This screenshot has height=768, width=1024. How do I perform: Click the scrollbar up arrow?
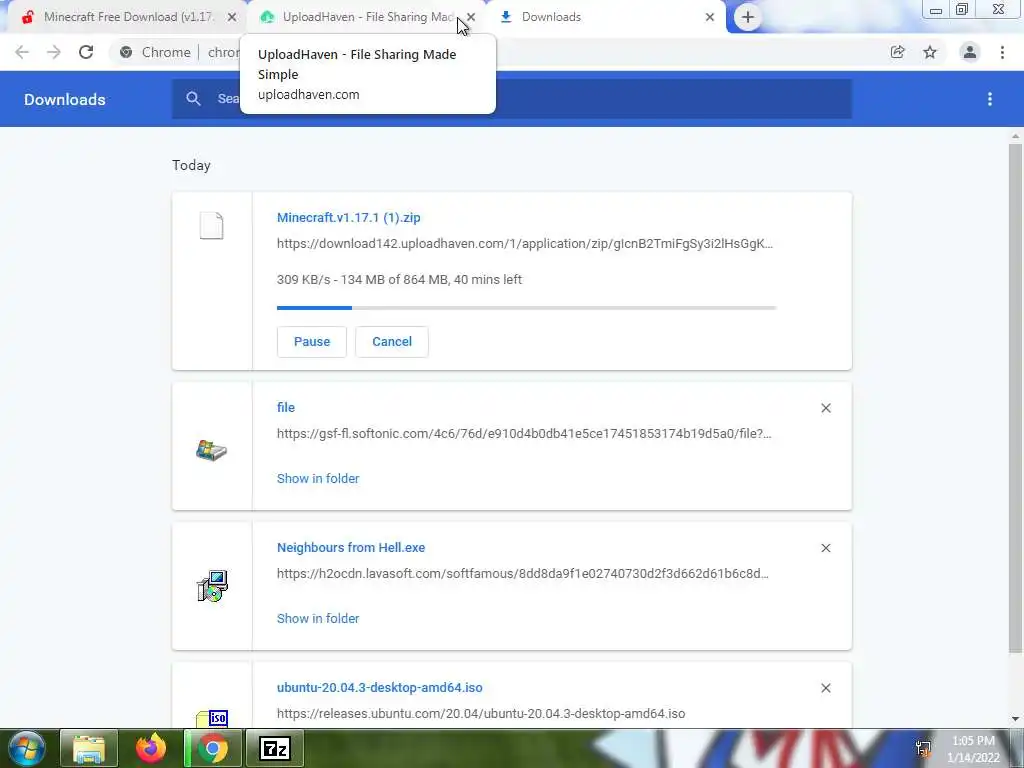pyautogui.click(x=1015, y=136)
